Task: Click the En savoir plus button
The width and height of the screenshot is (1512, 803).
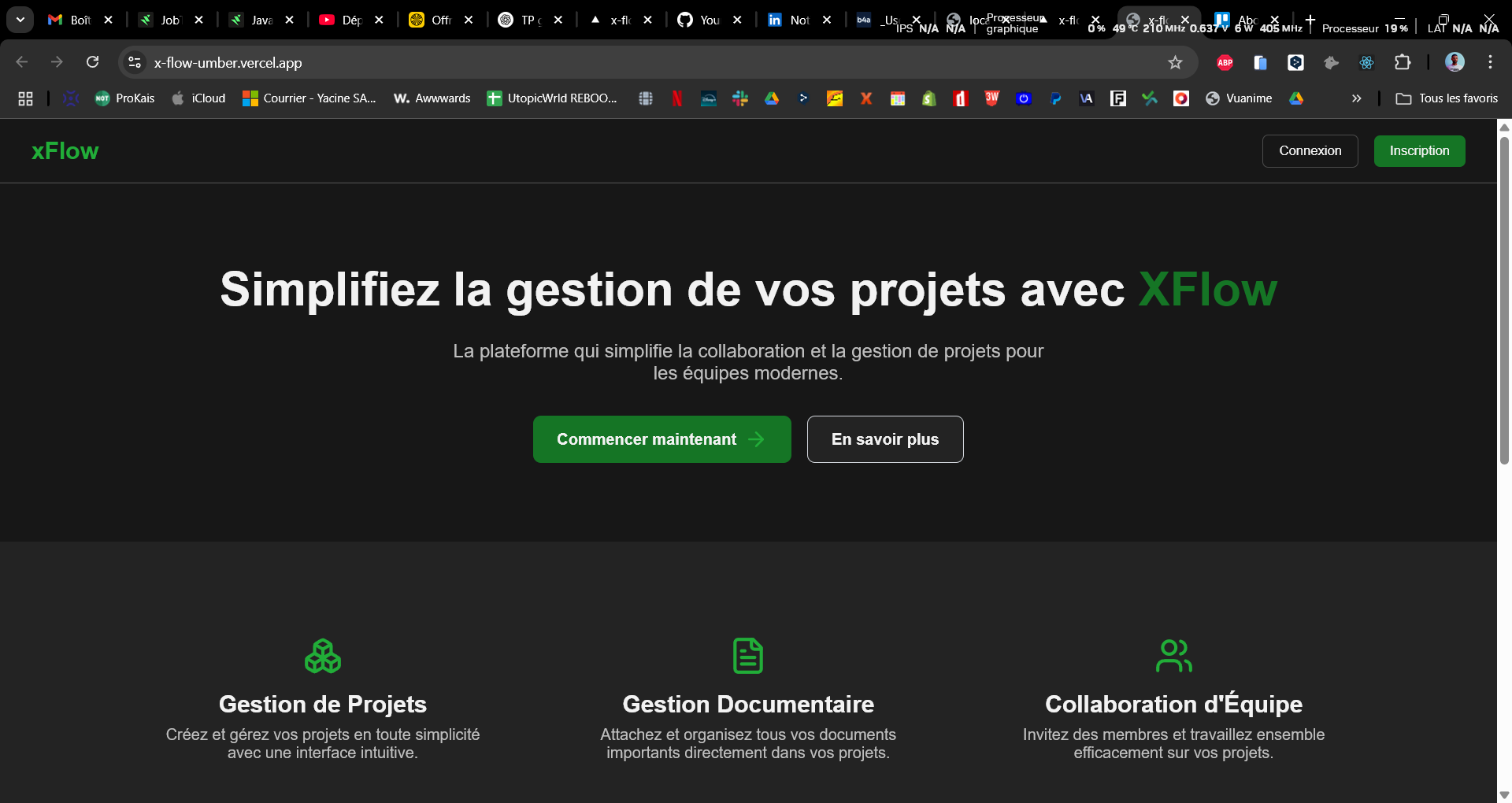Action: click(885, 439)
